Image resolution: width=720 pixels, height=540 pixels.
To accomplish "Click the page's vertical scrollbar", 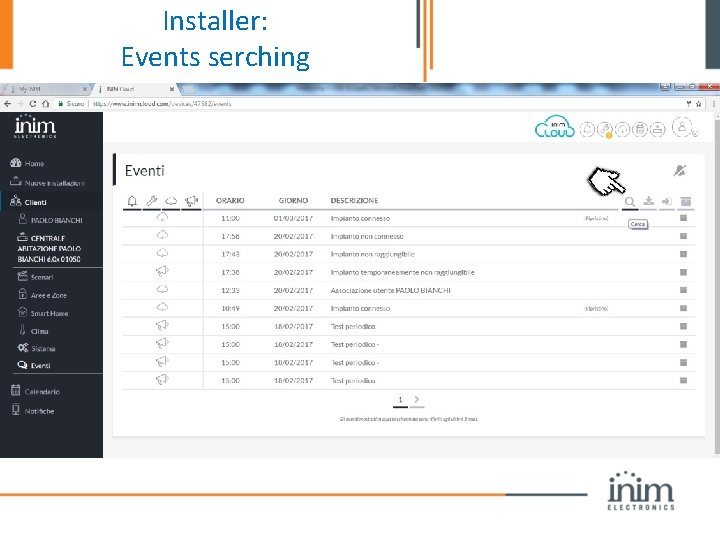I will [x=717, y=285].
